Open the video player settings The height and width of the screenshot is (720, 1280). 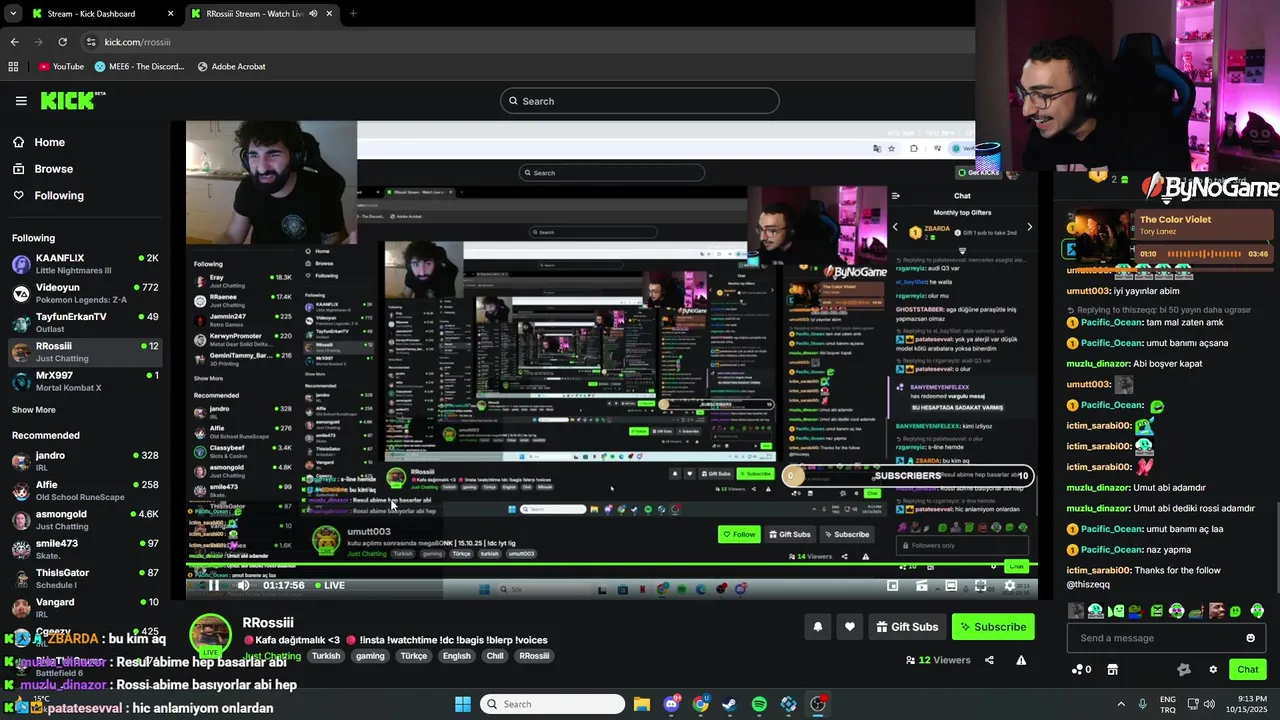pyautogui.click(x=1009, y=586)
